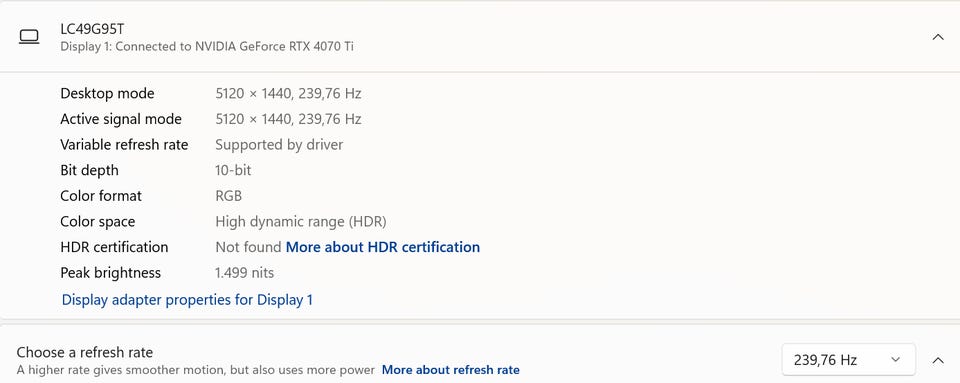Click the Active signal mode resolution value
This screenshot has height=383, width=960.
click(288, 119)
